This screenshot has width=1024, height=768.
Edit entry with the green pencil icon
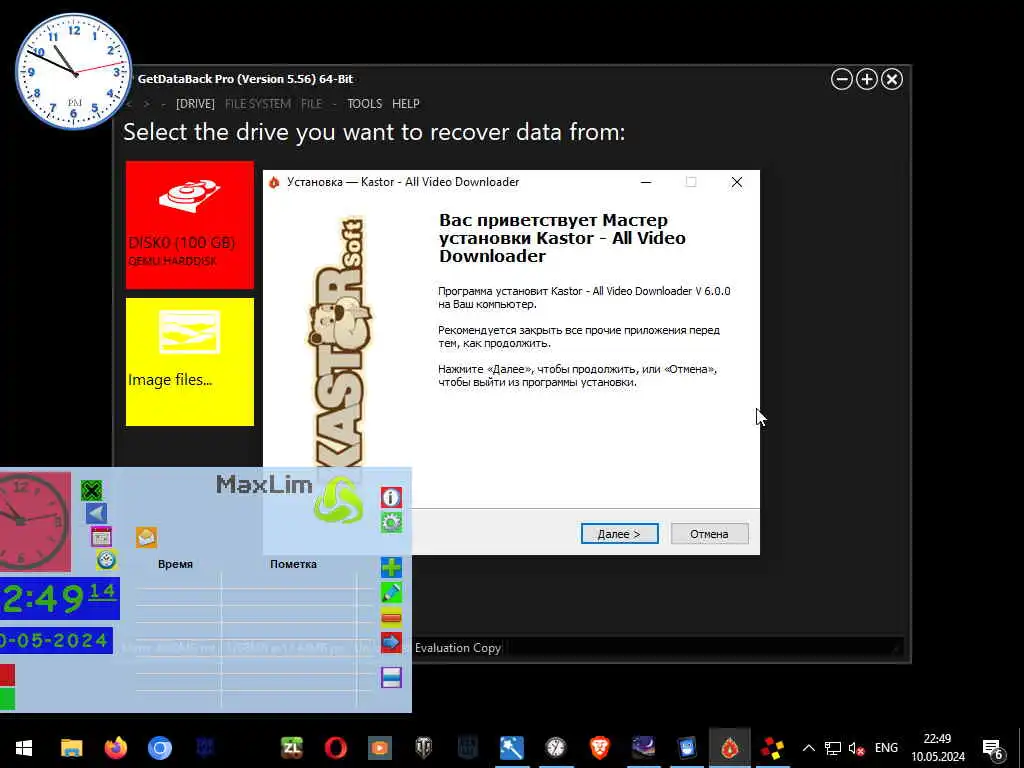point(391,592)
